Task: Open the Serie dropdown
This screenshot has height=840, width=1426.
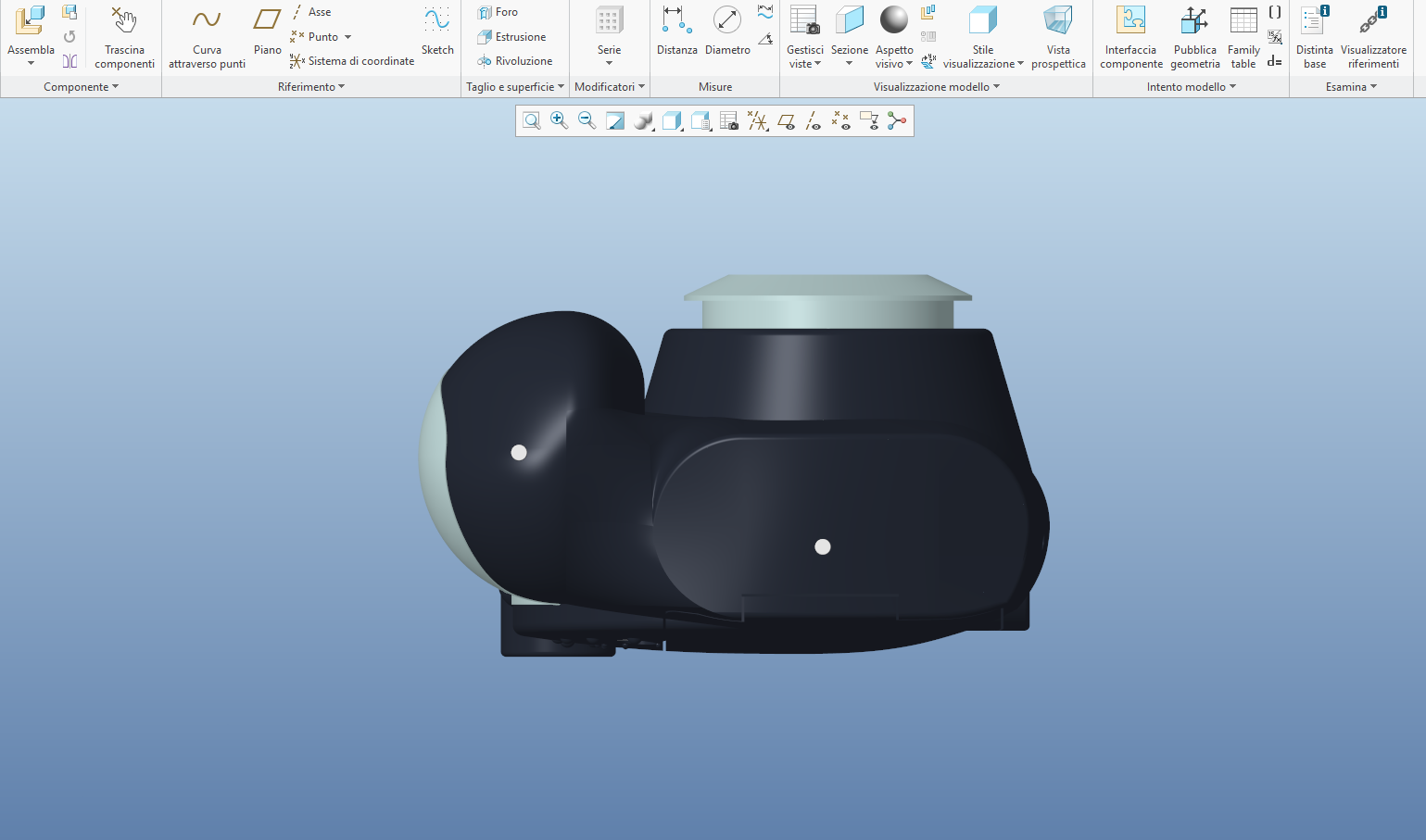Action: coord(609,63)
